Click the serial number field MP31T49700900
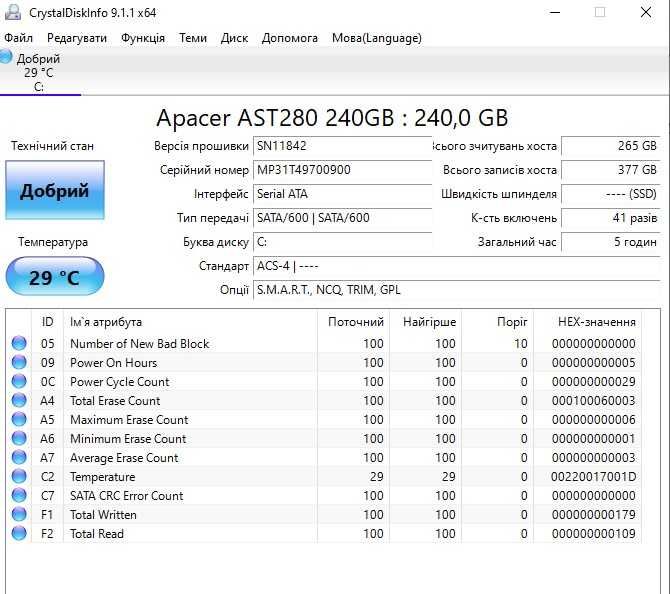This screenshot has height=594, width=670. pos(342,170)
